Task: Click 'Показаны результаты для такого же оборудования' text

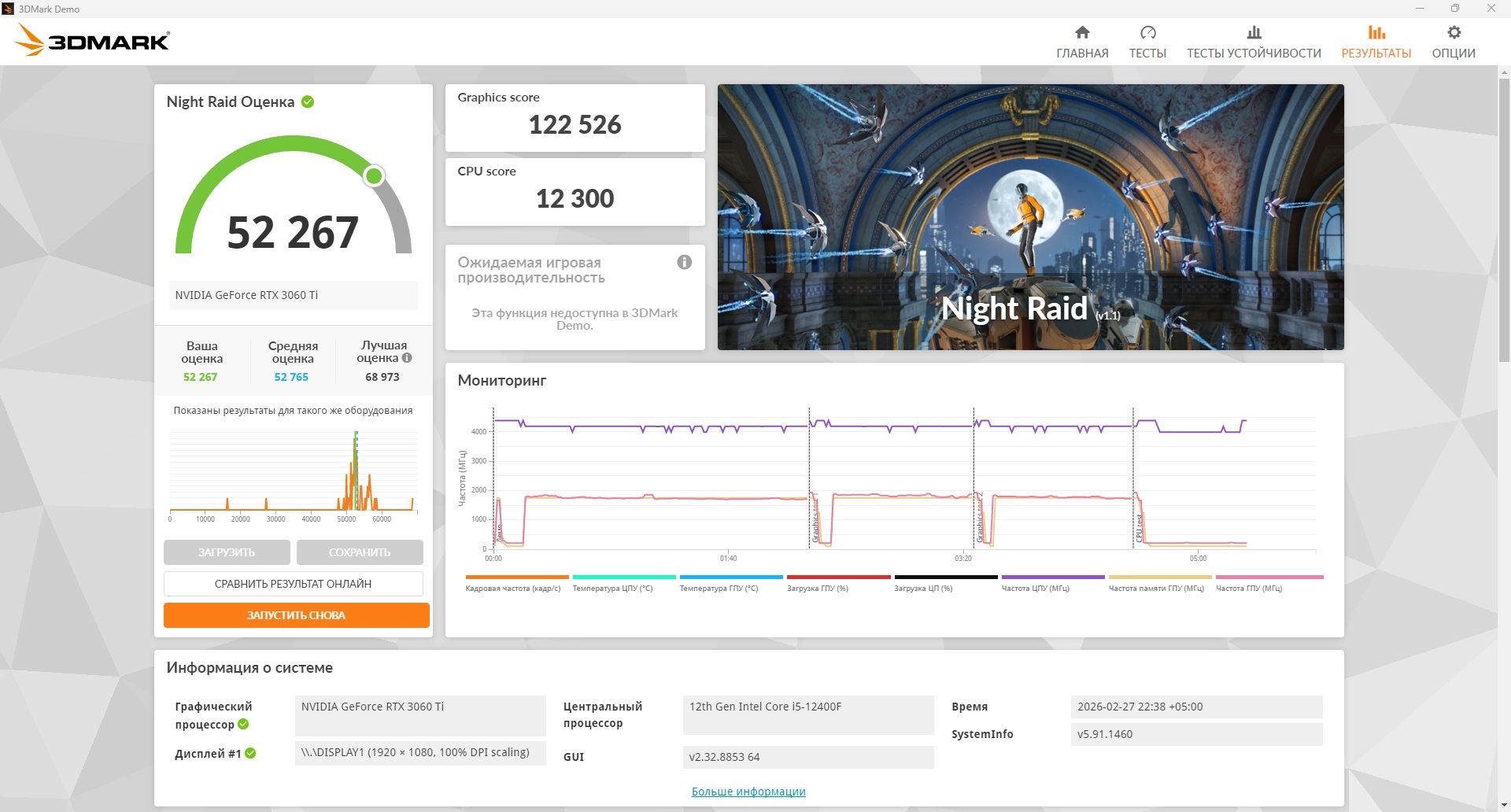Action: coord(293,411)
